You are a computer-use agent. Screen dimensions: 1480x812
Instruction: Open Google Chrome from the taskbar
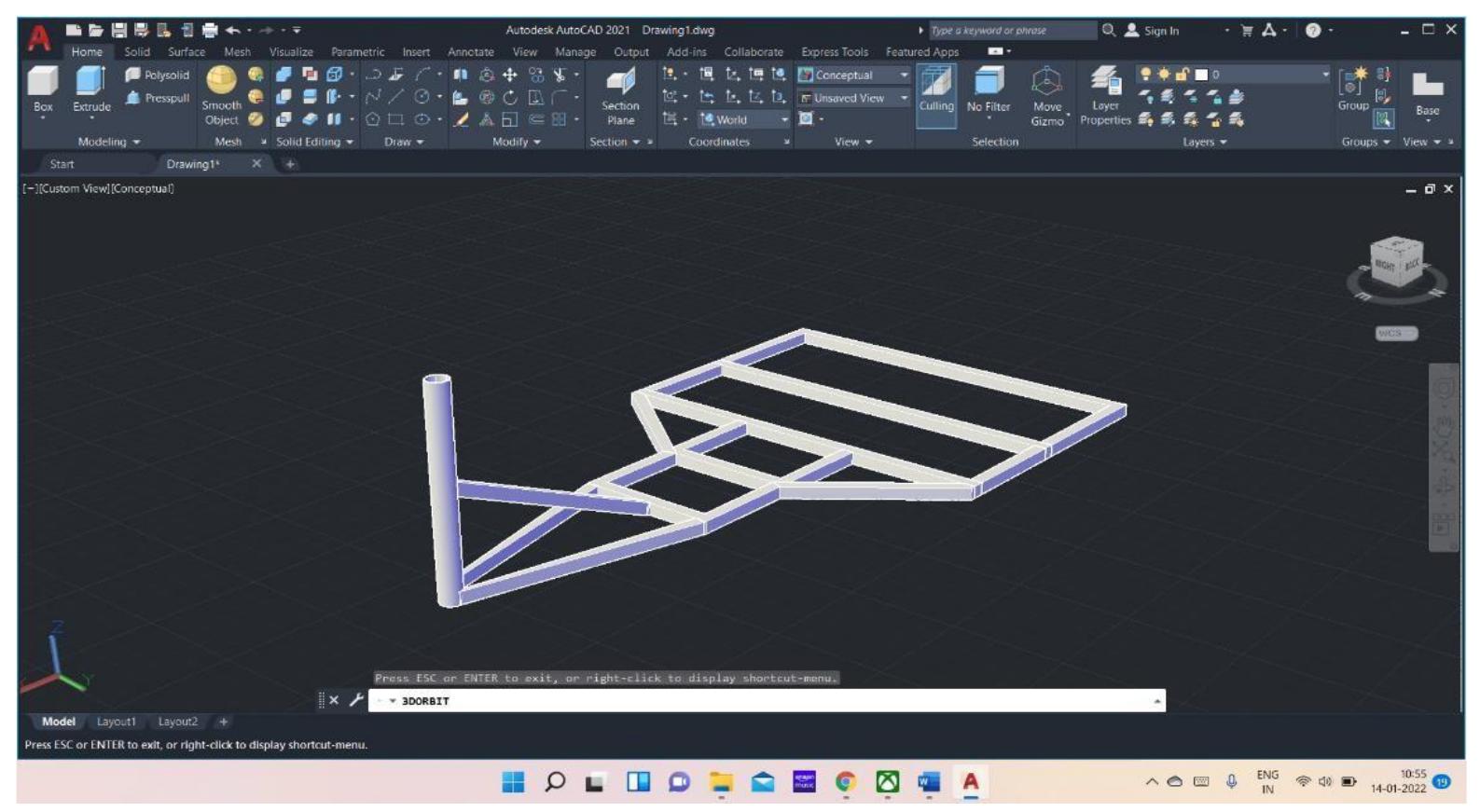tap(846, 782)
